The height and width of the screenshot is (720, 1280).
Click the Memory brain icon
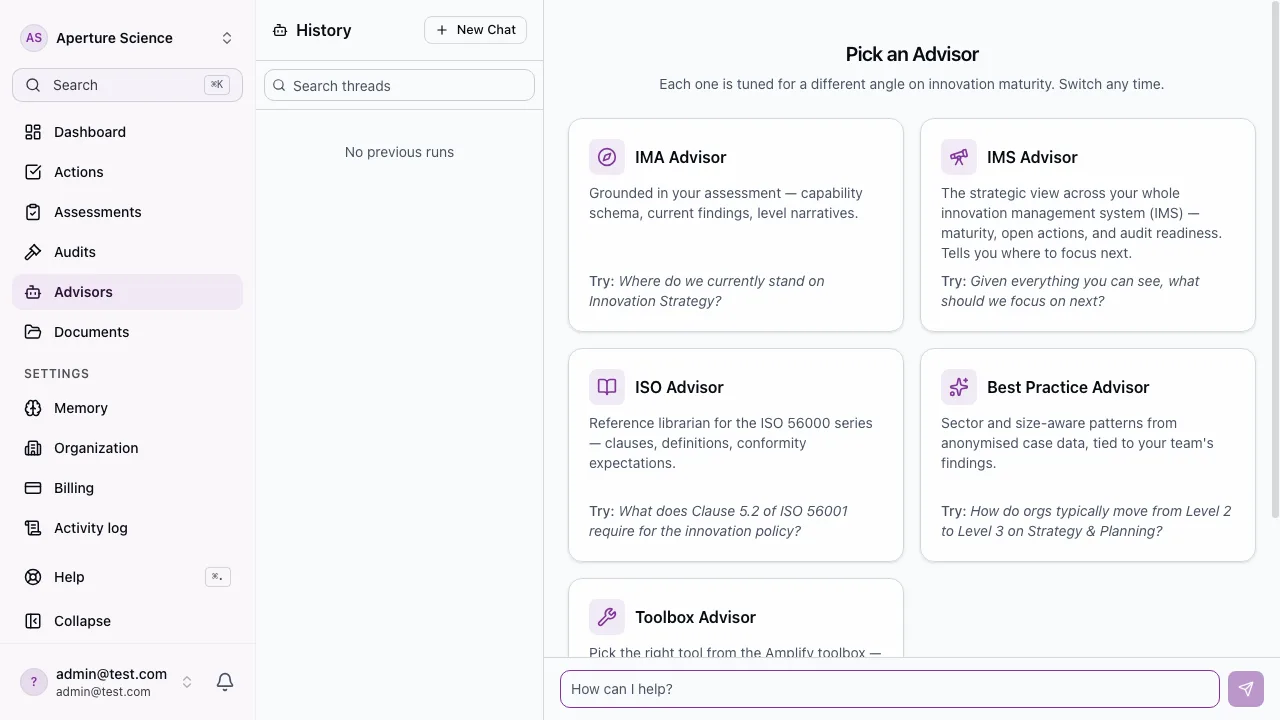click(x=33, y=408)
